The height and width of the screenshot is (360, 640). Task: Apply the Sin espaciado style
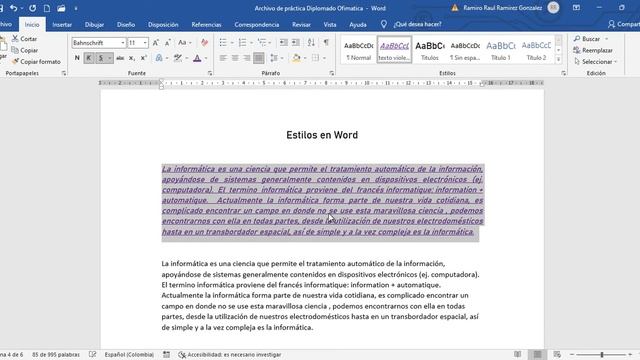[465, 50]
